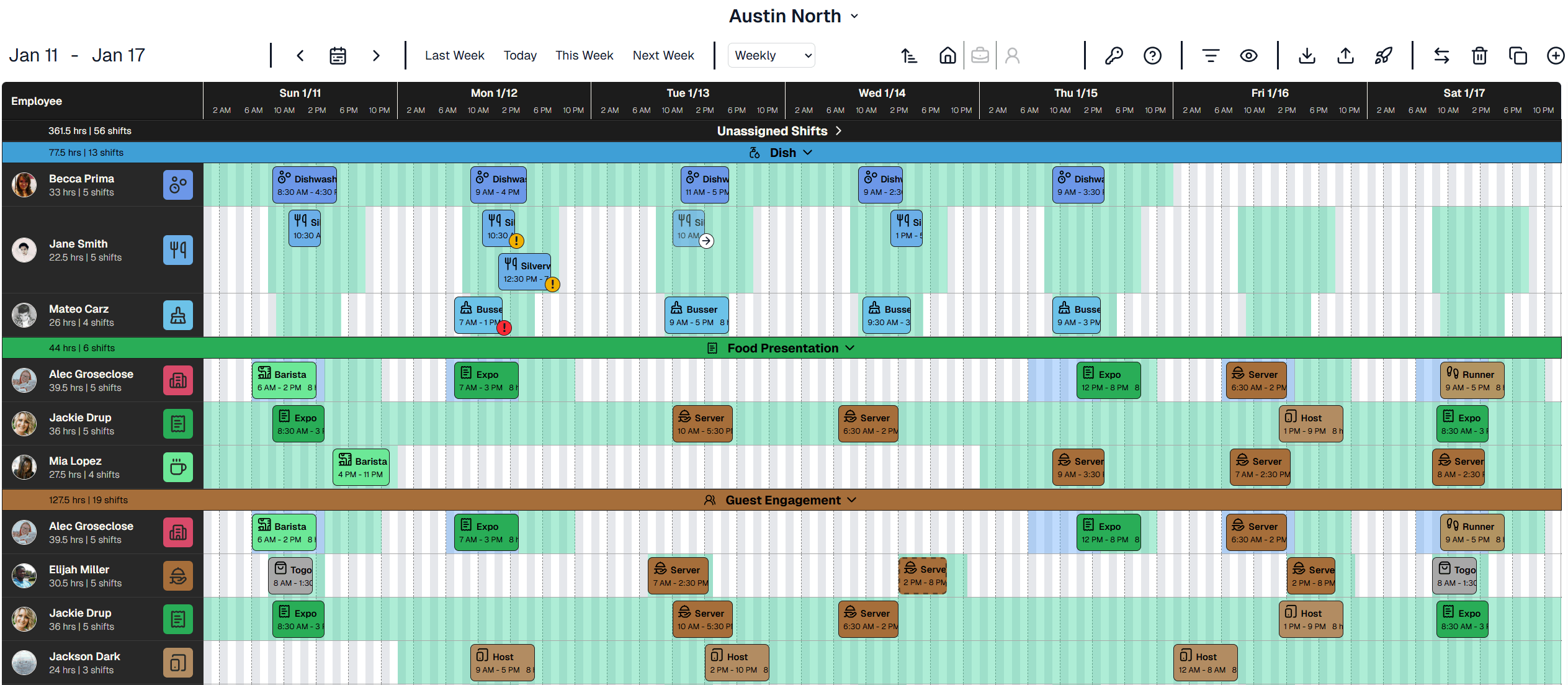The width and height of the screenshot is (1568, 685).
Task: Collapse the Guest Engagement section
Action: 781,500
